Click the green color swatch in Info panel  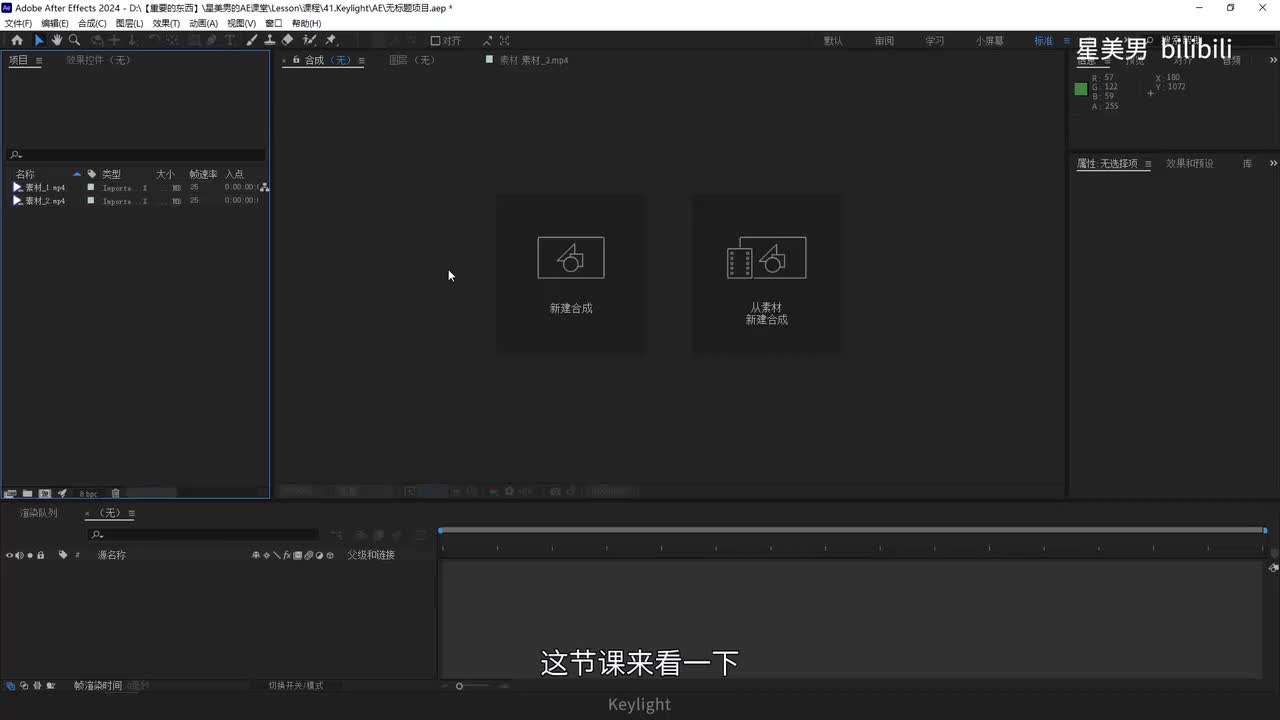pos(1081,89)
